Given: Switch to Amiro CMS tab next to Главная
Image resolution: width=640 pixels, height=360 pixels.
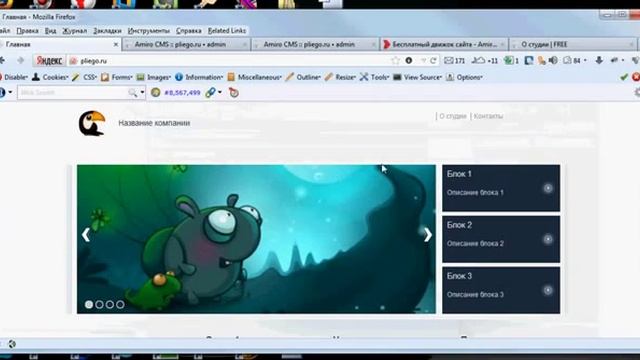Looking at the screenshot, I should point(186,44).
